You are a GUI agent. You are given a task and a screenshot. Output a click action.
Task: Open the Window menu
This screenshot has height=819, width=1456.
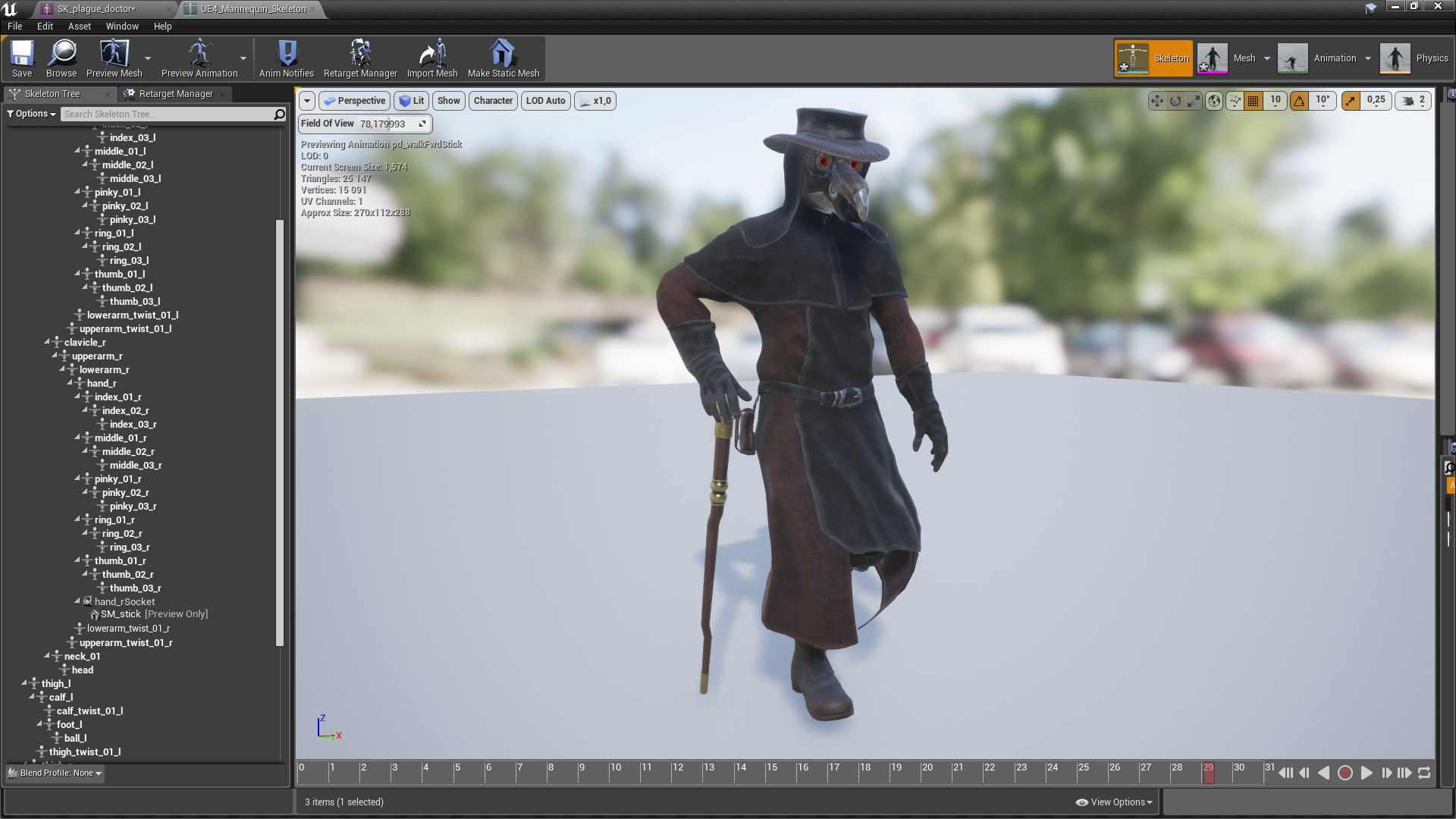(x=122, y=27)
